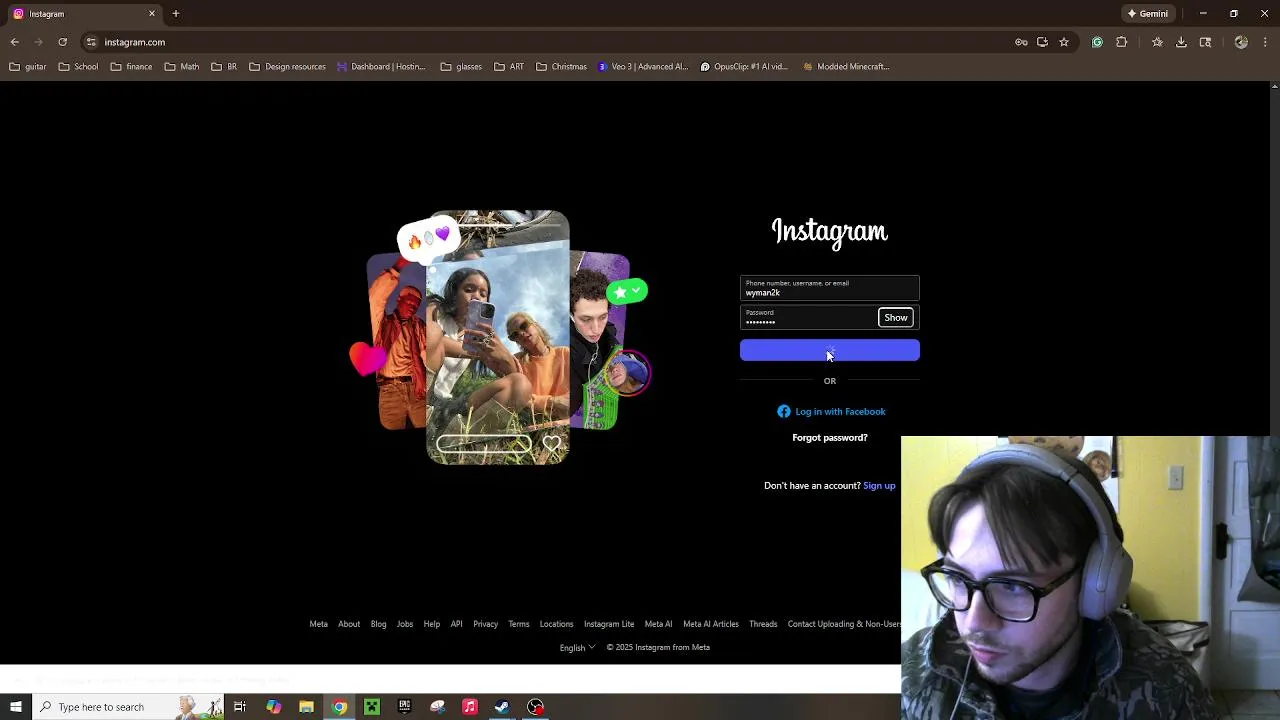The width and height of the screenshot is (1280, 720).
Task: Open the English language dropdown
Action: pos(577,647)
